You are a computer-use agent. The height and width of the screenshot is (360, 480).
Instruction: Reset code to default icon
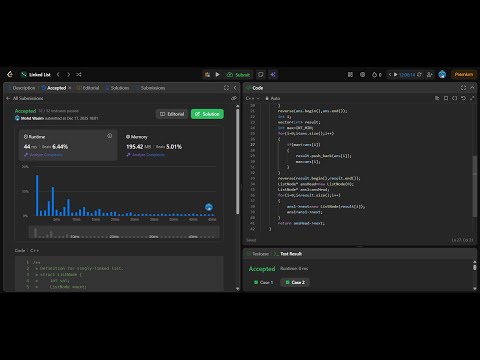(463, 98)
